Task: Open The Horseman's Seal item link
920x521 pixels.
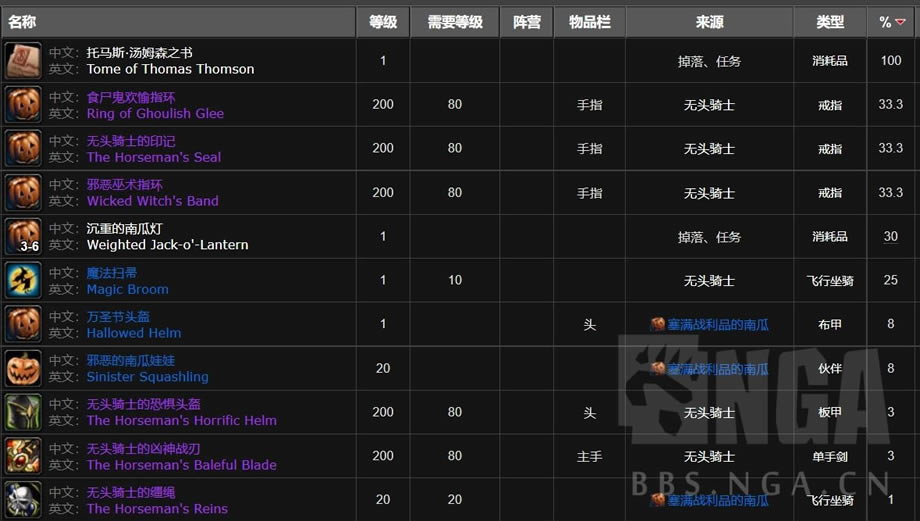Action: click(x=154, y=157)
